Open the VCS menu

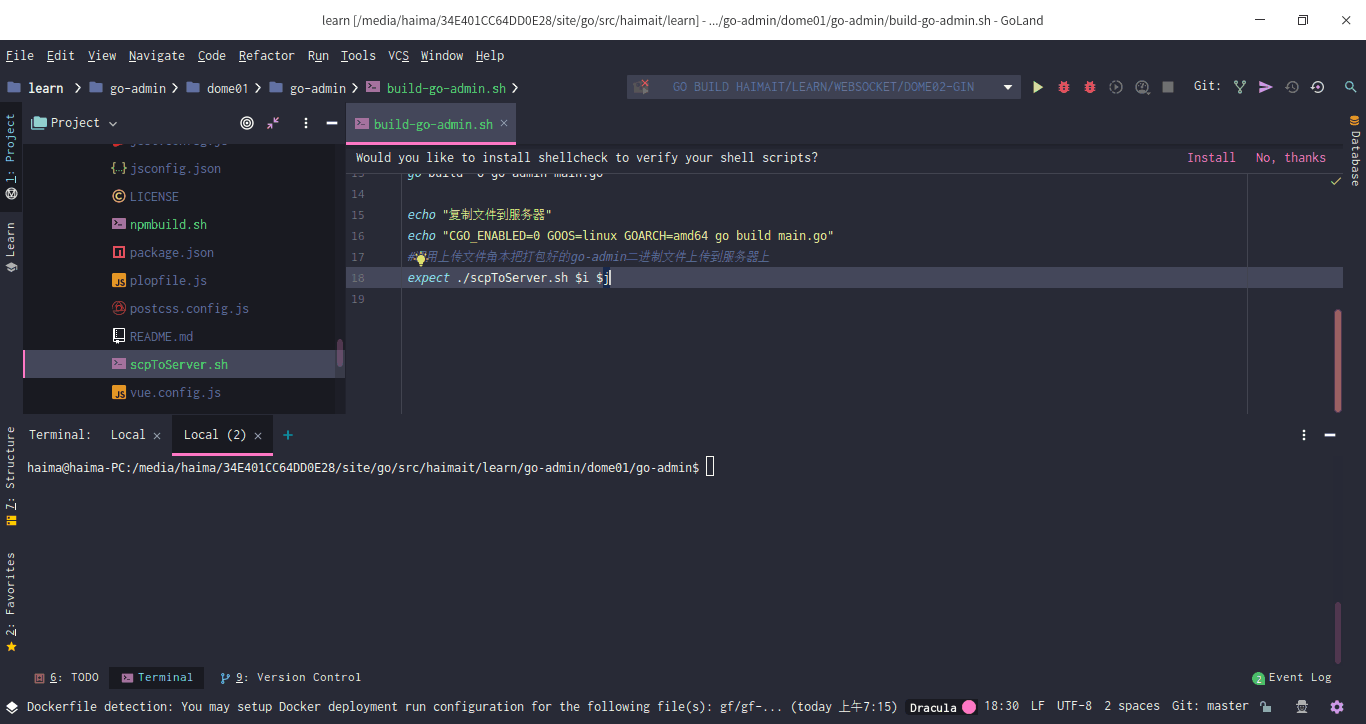point(398,56)
